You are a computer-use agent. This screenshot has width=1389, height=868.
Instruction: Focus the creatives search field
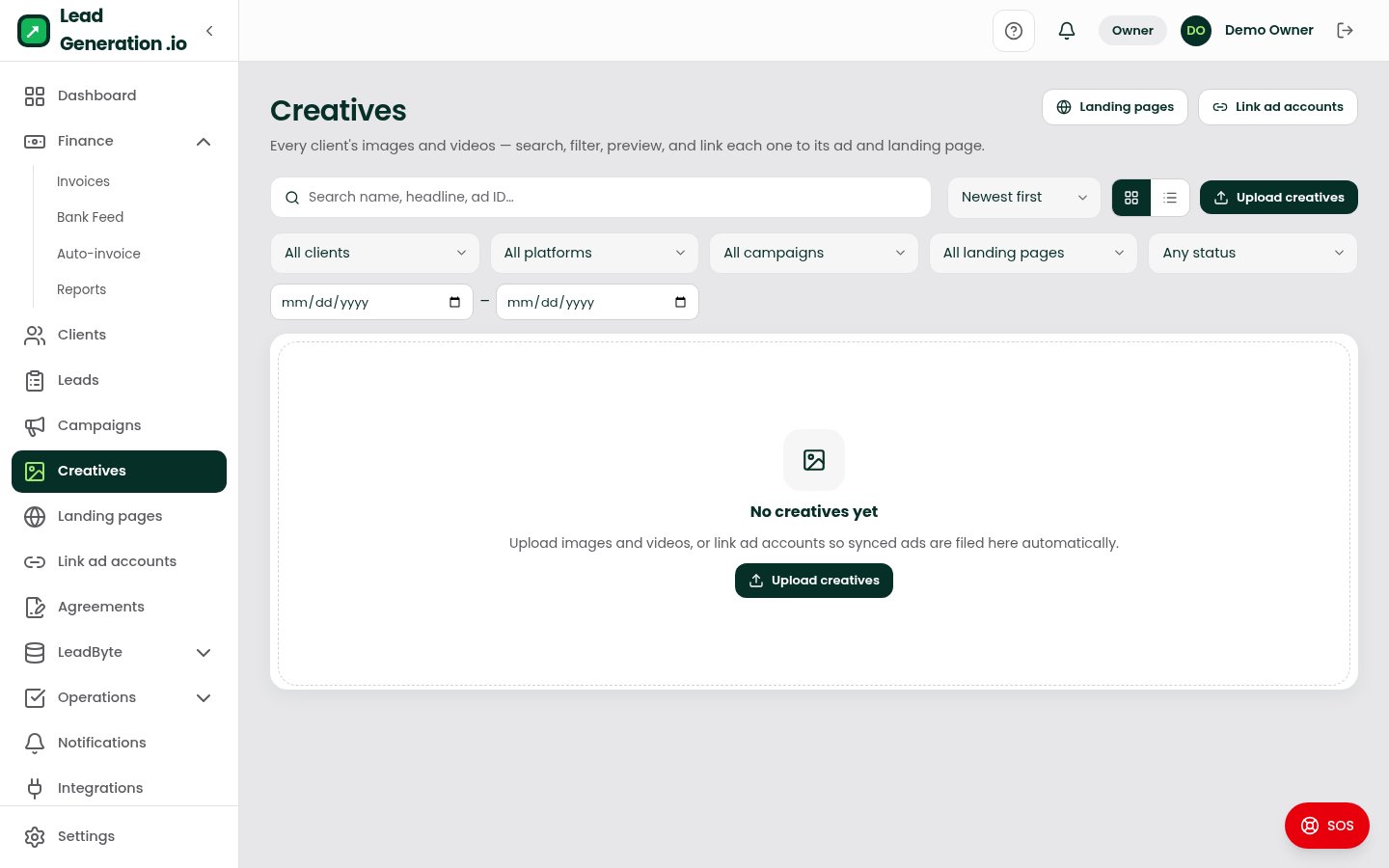[x=601, y=197]
